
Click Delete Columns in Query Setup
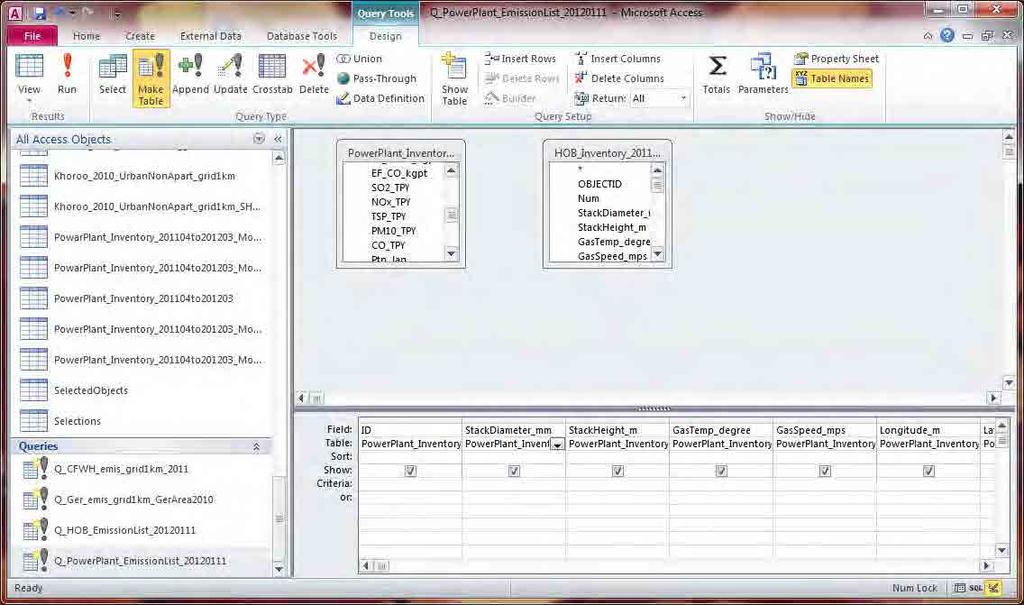619,78
